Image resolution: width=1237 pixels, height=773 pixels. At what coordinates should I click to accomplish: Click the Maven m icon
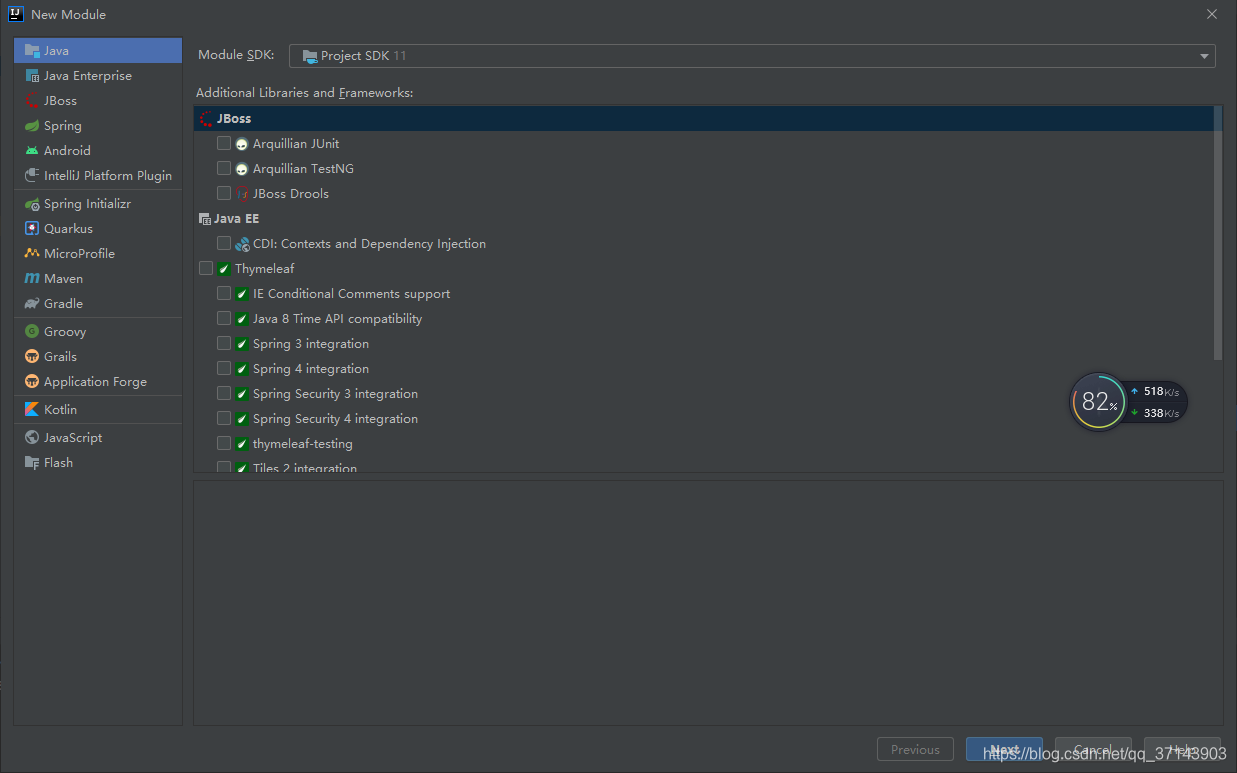click(32, 278)
